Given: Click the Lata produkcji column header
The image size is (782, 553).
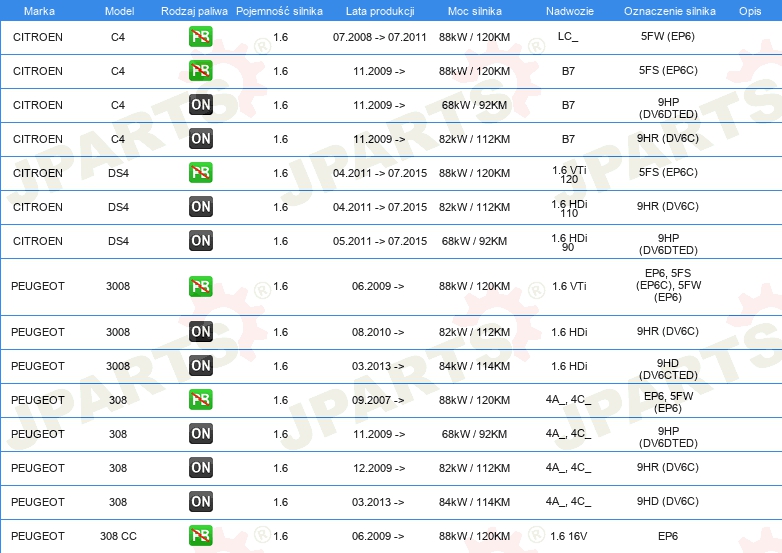Looking at the screenshot, I should coord(380,11).
